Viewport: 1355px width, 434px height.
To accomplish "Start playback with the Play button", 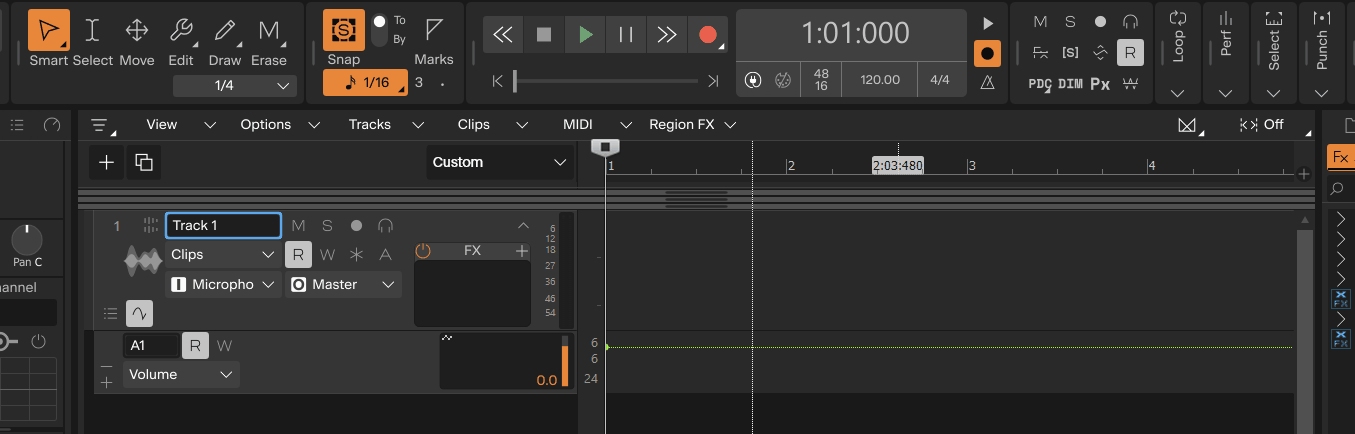I will tap(585, 35).
